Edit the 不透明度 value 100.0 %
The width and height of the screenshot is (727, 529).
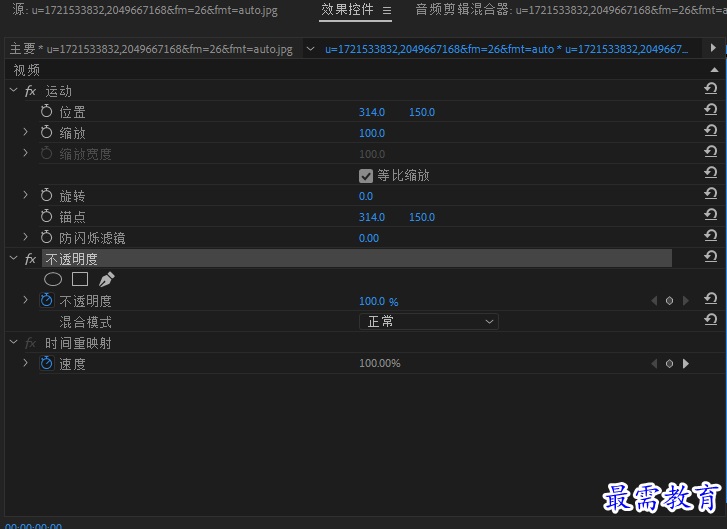tap(378, 301)
